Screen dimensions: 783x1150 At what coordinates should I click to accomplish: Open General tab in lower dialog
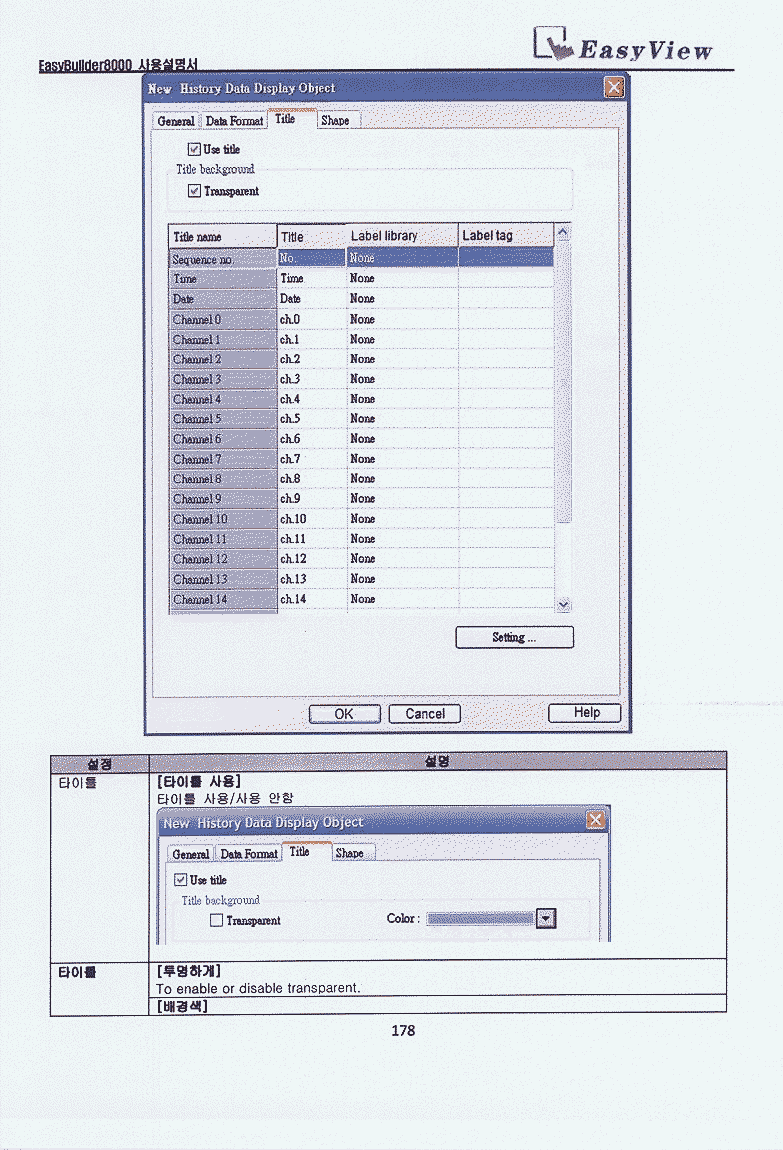(x=191, y=854)
